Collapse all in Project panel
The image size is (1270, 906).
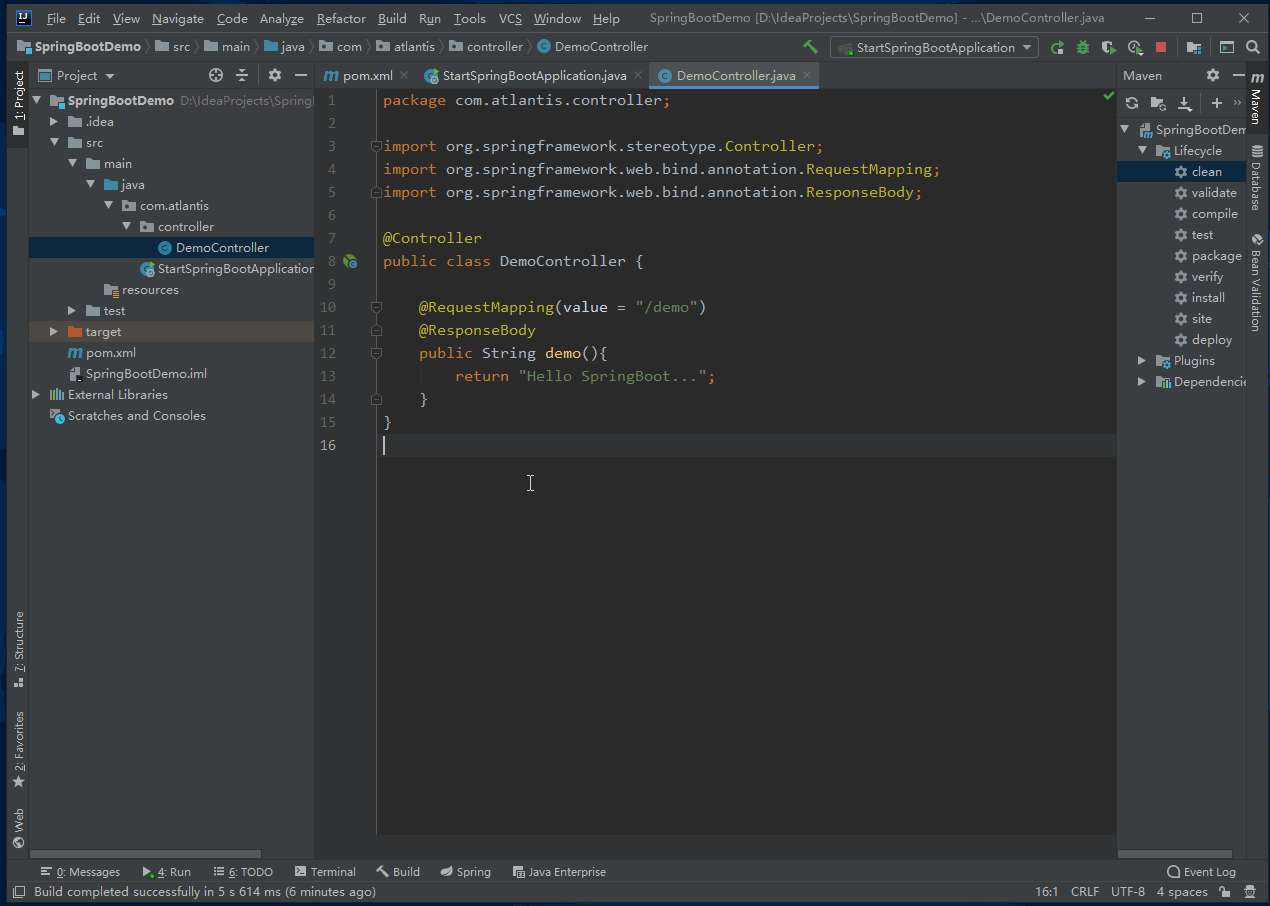click(242, 75)
